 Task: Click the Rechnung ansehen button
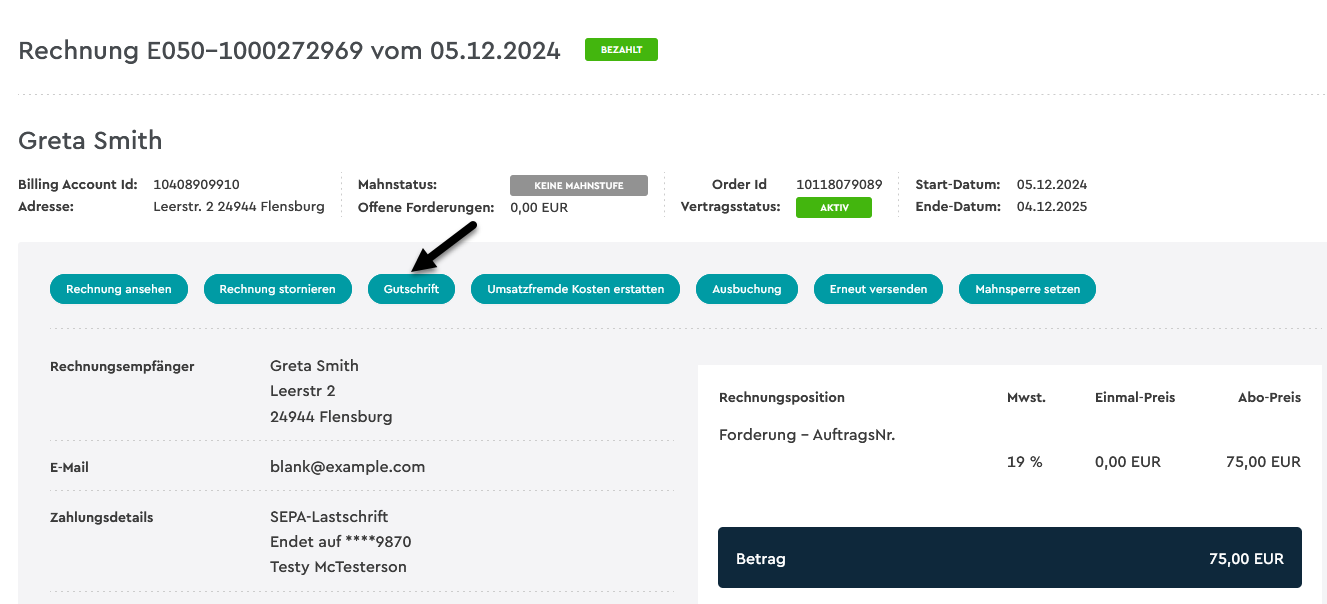(119, 289)
